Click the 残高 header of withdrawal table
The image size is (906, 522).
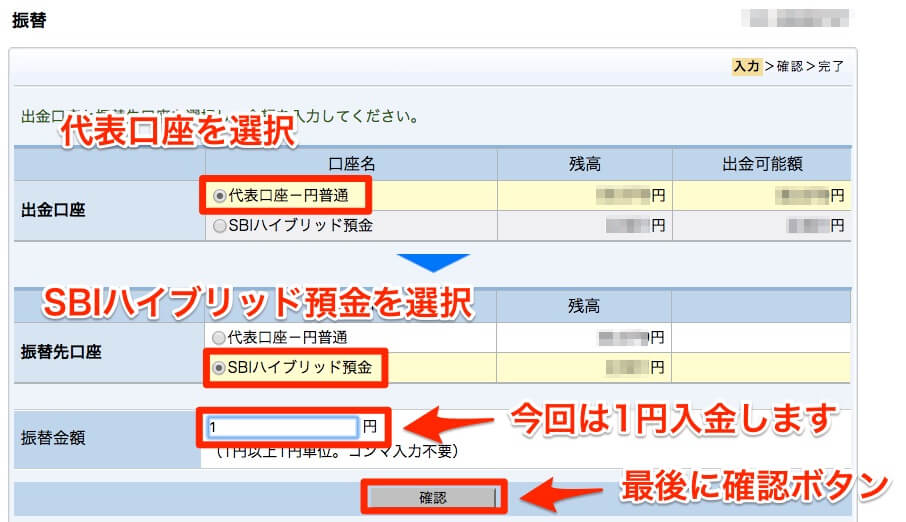point(585,164)
